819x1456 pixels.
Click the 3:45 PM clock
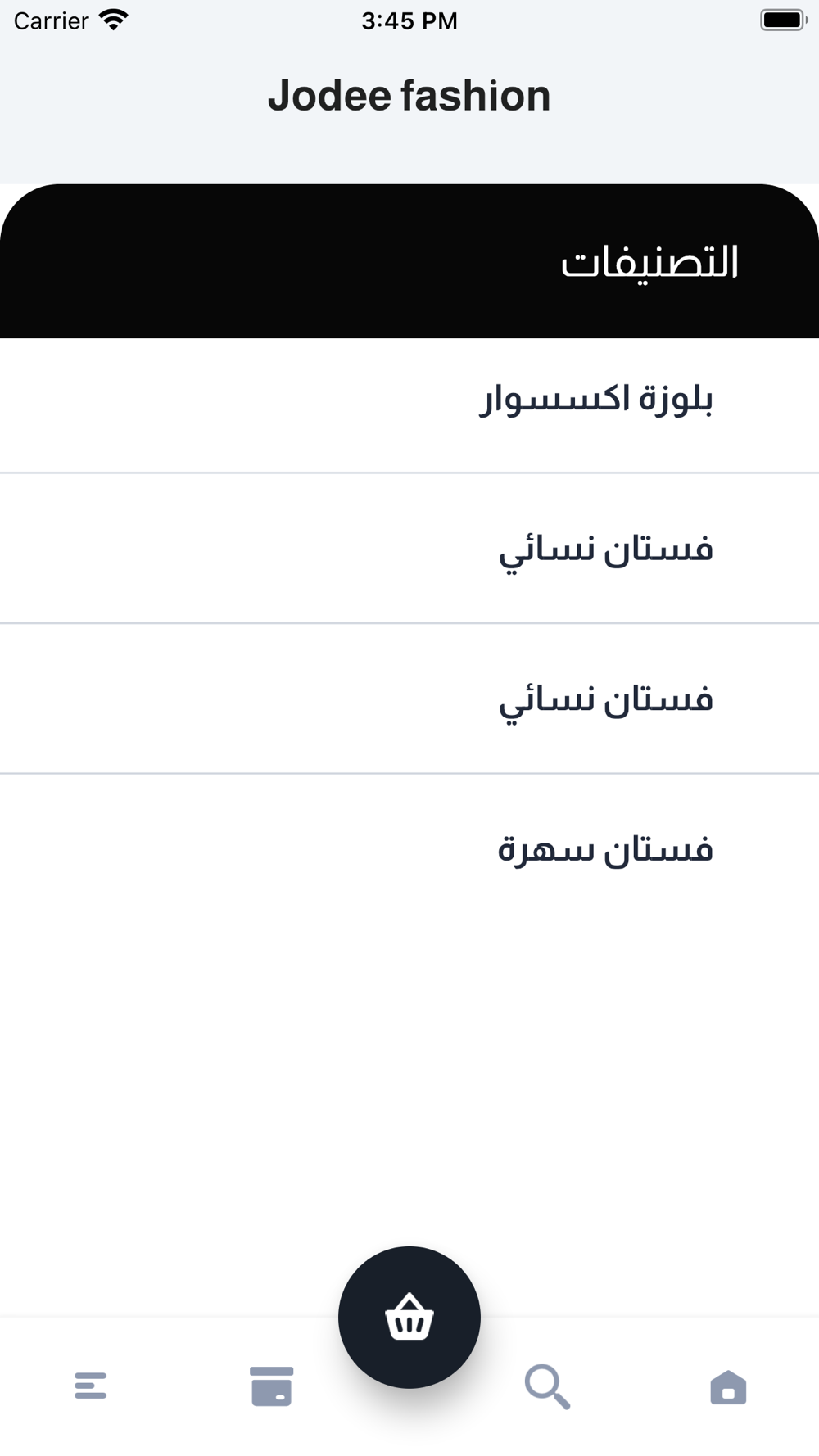coord(409,20)
